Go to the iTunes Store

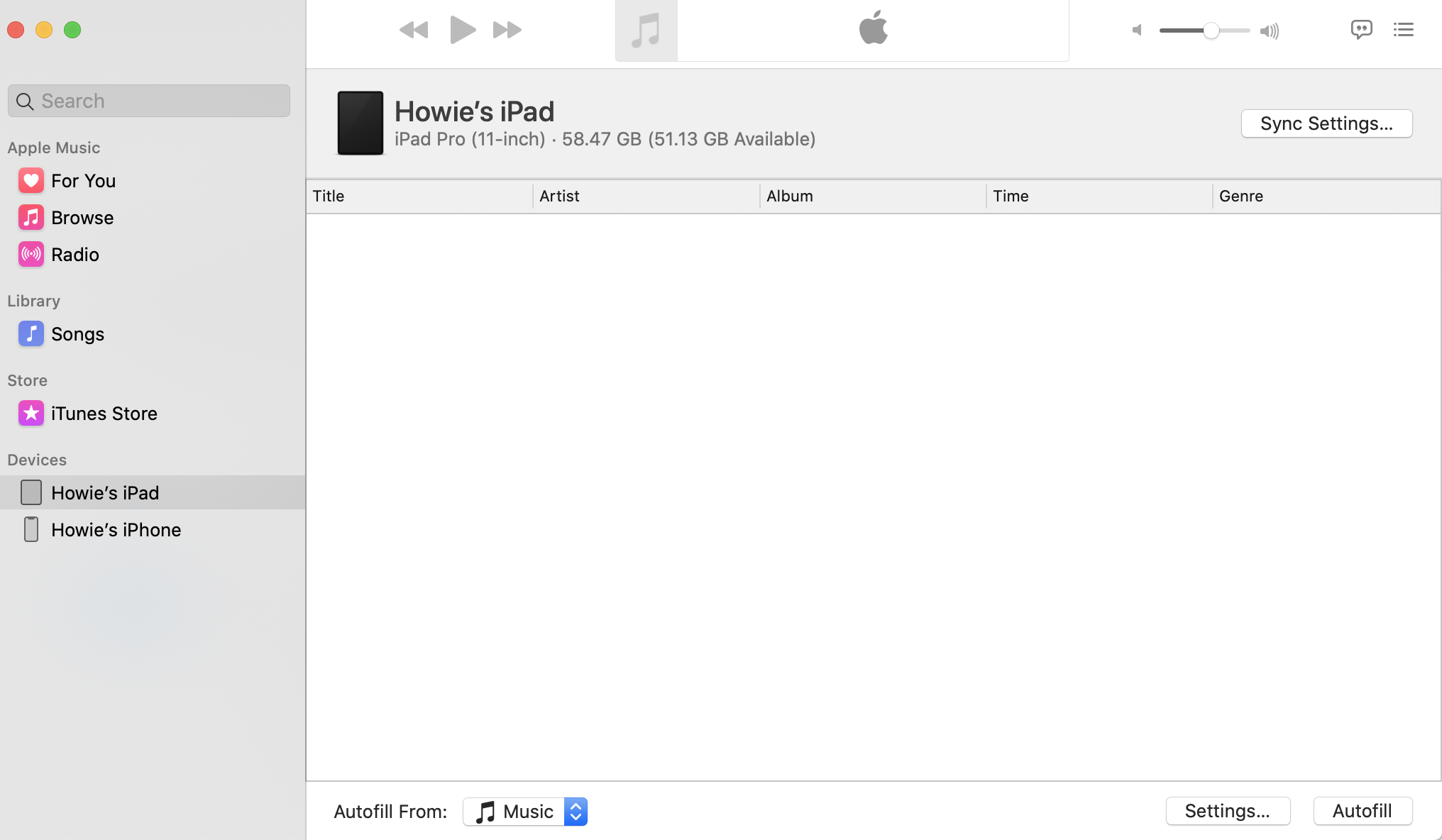tap(104, 414)
